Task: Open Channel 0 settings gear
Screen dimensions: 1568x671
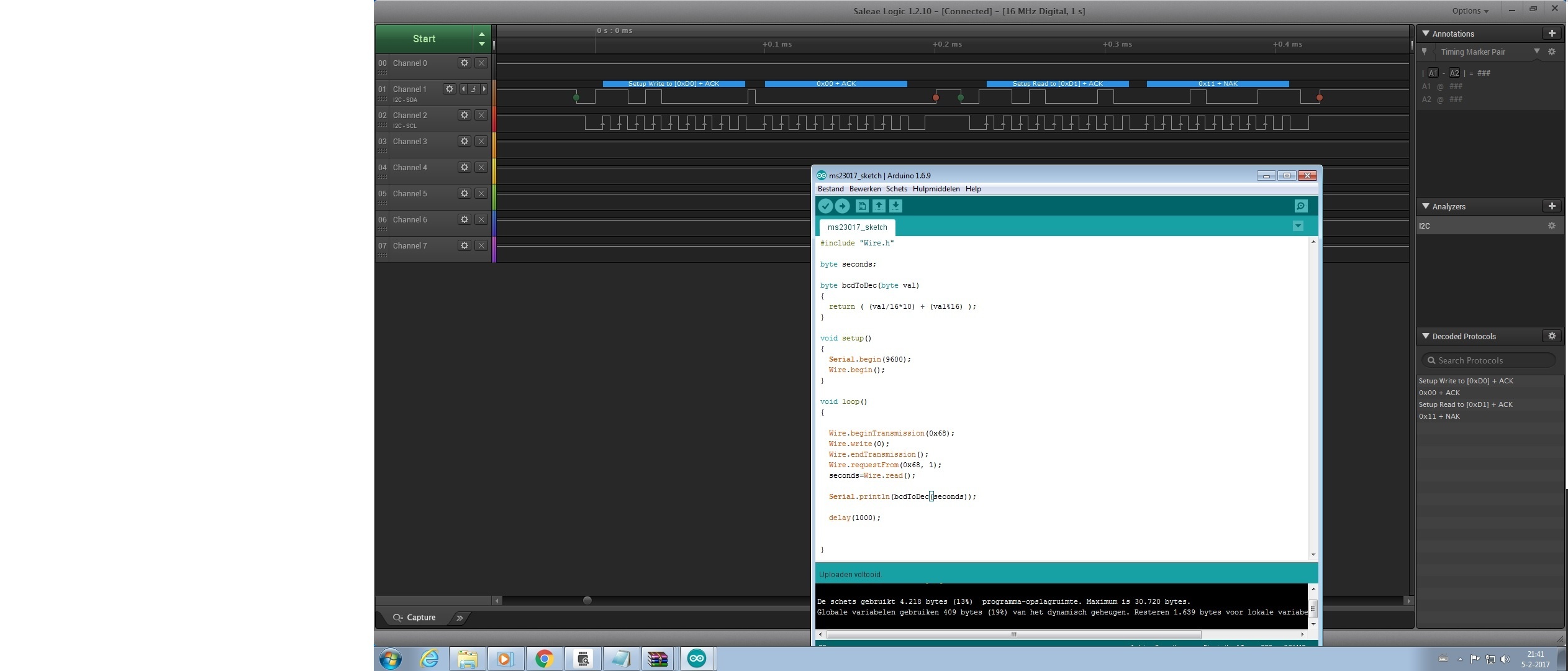Action: coord(464,63)
